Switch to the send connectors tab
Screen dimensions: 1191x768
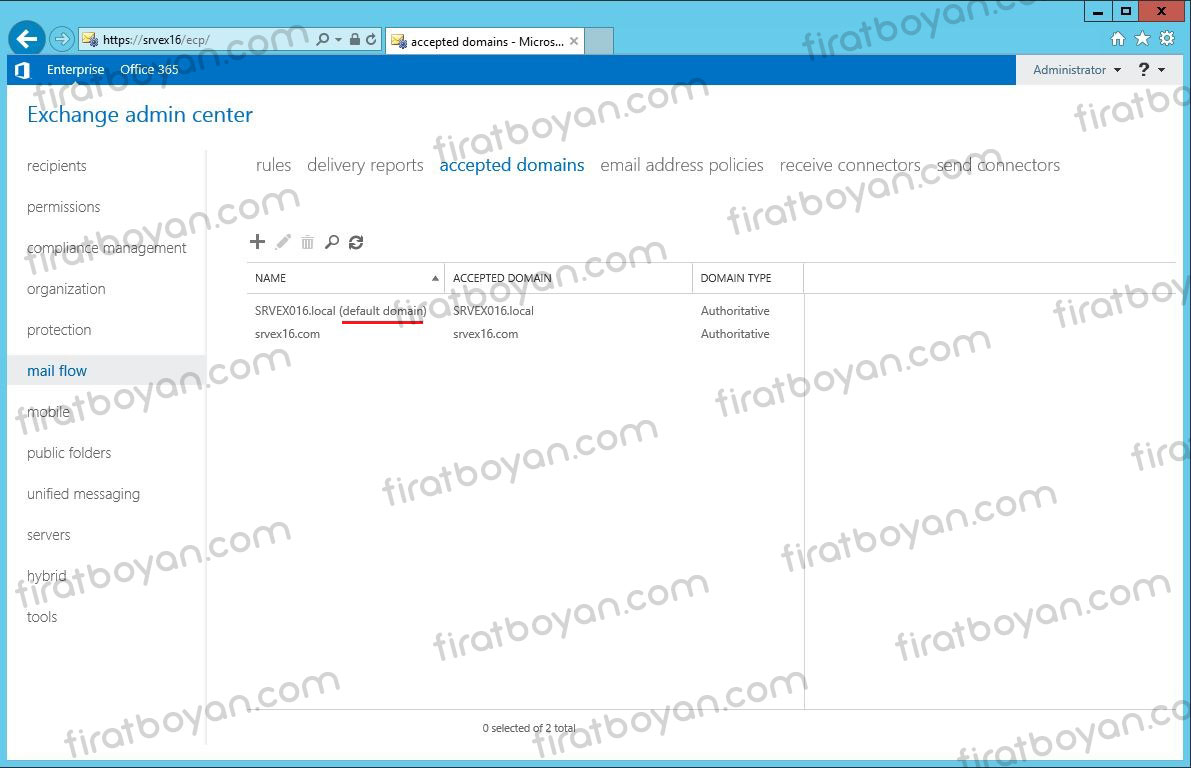(x=998, y=165)
